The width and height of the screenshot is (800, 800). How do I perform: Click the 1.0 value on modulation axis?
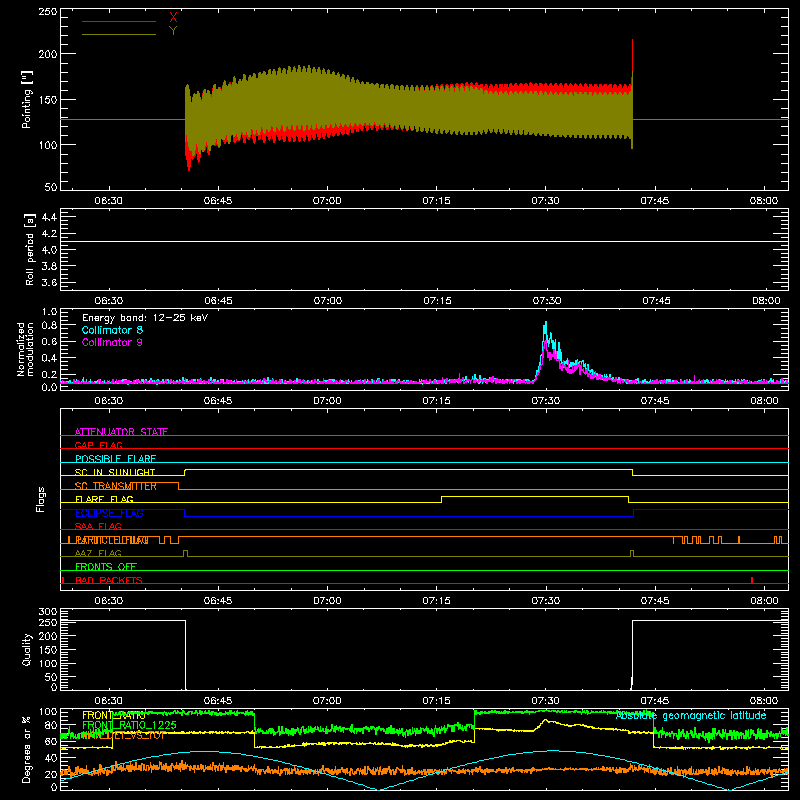pyautogui.click(x=49, y=312)
